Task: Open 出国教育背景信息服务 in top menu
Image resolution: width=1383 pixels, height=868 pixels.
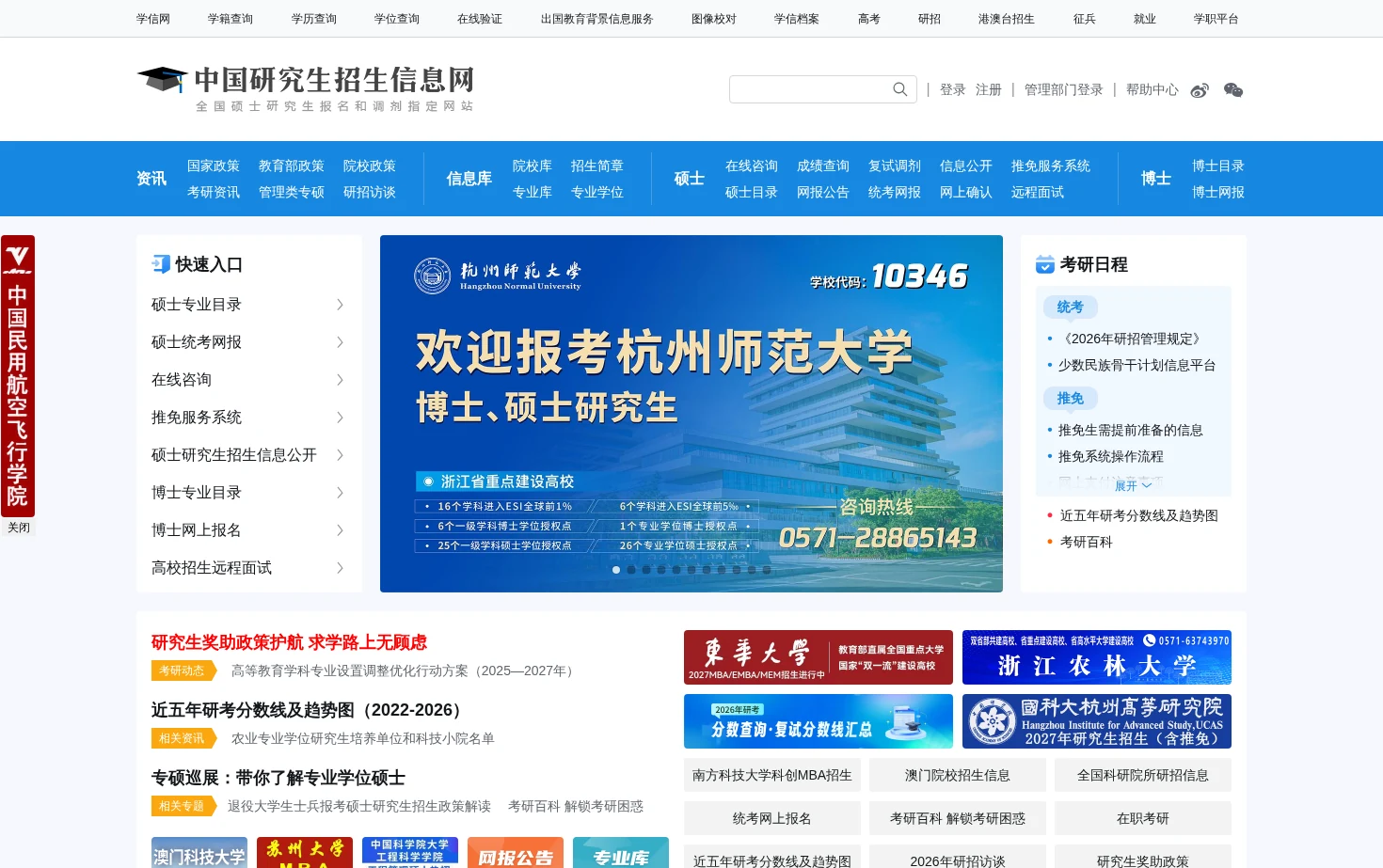Action: 597,19
